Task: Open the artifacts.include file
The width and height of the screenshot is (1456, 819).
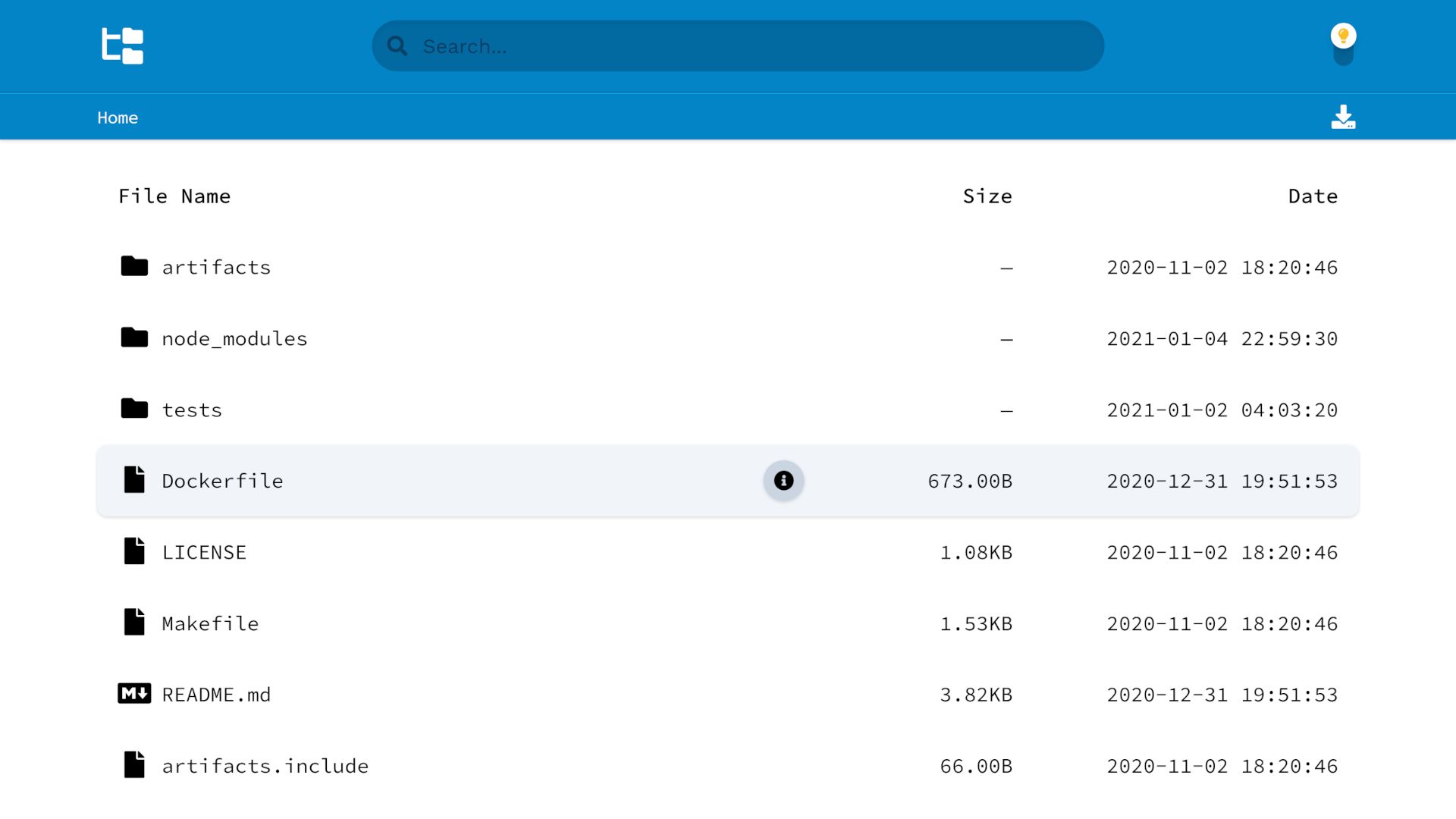Action: point(265,767)
